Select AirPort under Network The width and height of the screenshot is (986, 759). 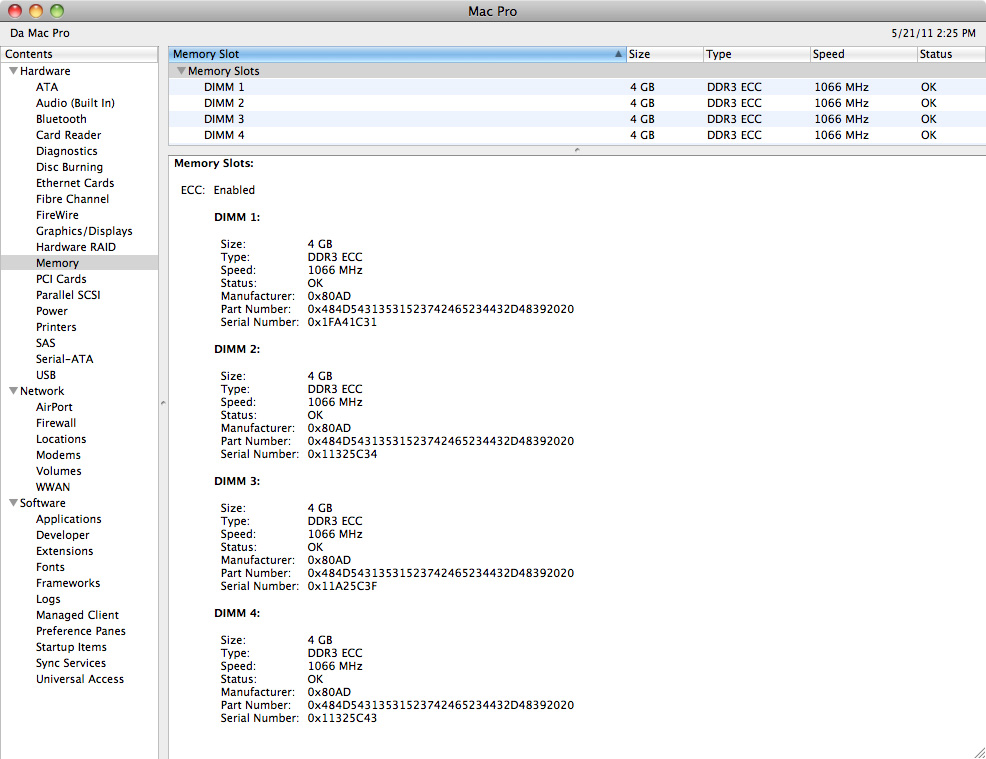[x=54, y=407]
